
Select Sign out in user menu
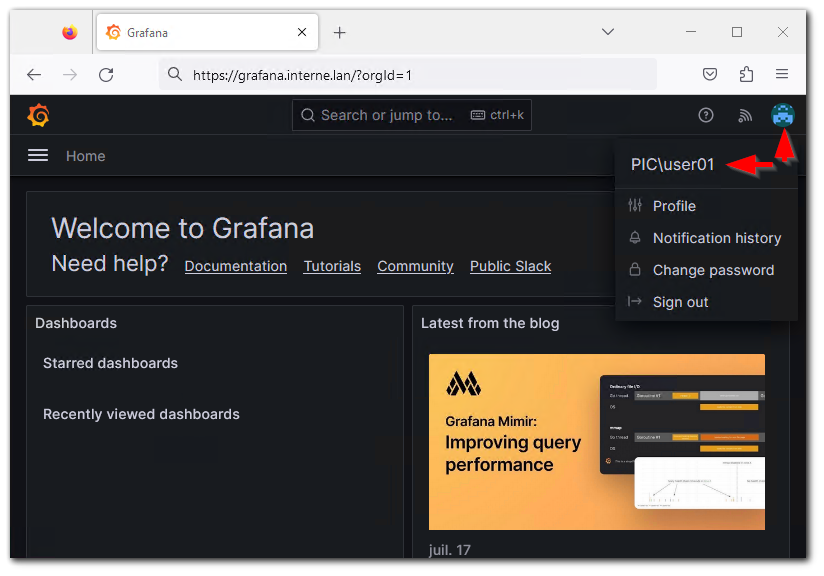point(706,302)
